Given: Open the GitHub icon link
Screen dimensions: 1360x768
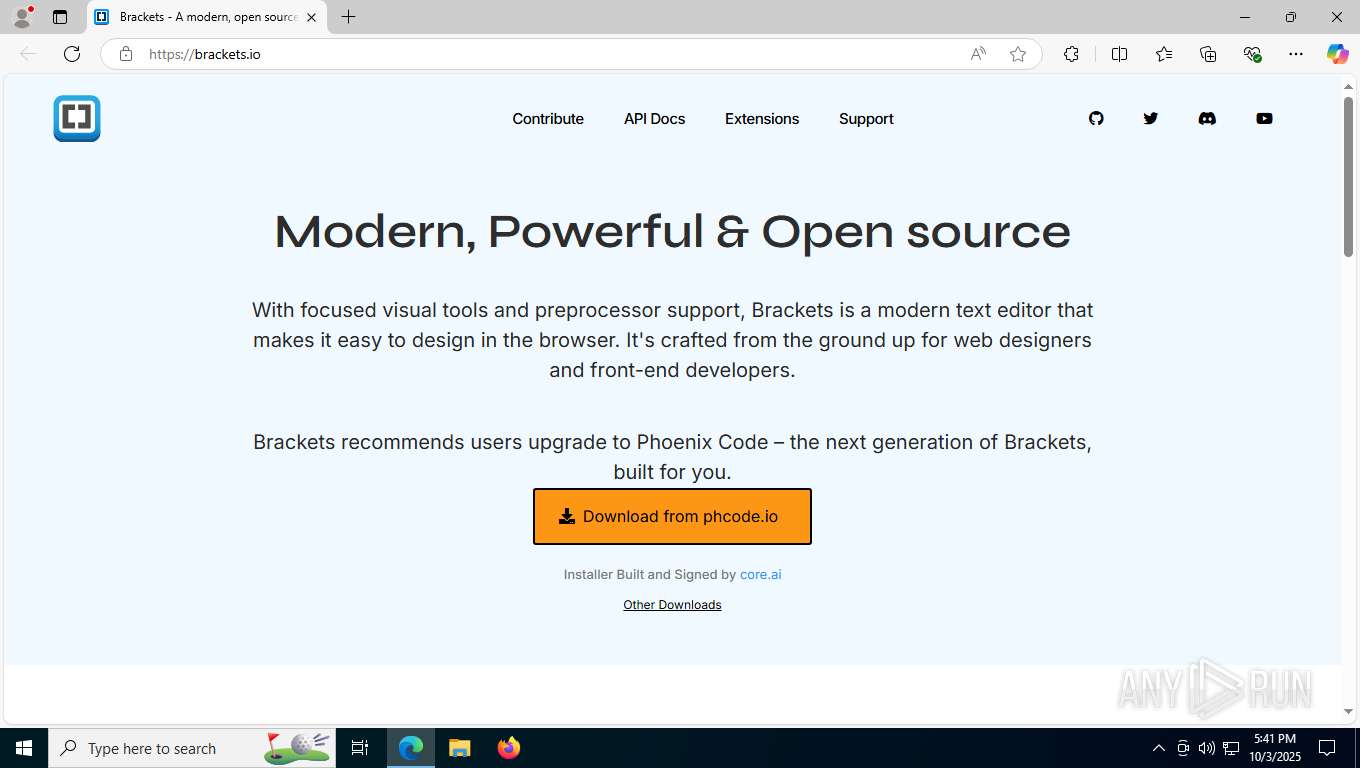Looking at the screenshot, I should click(1096, 118).
